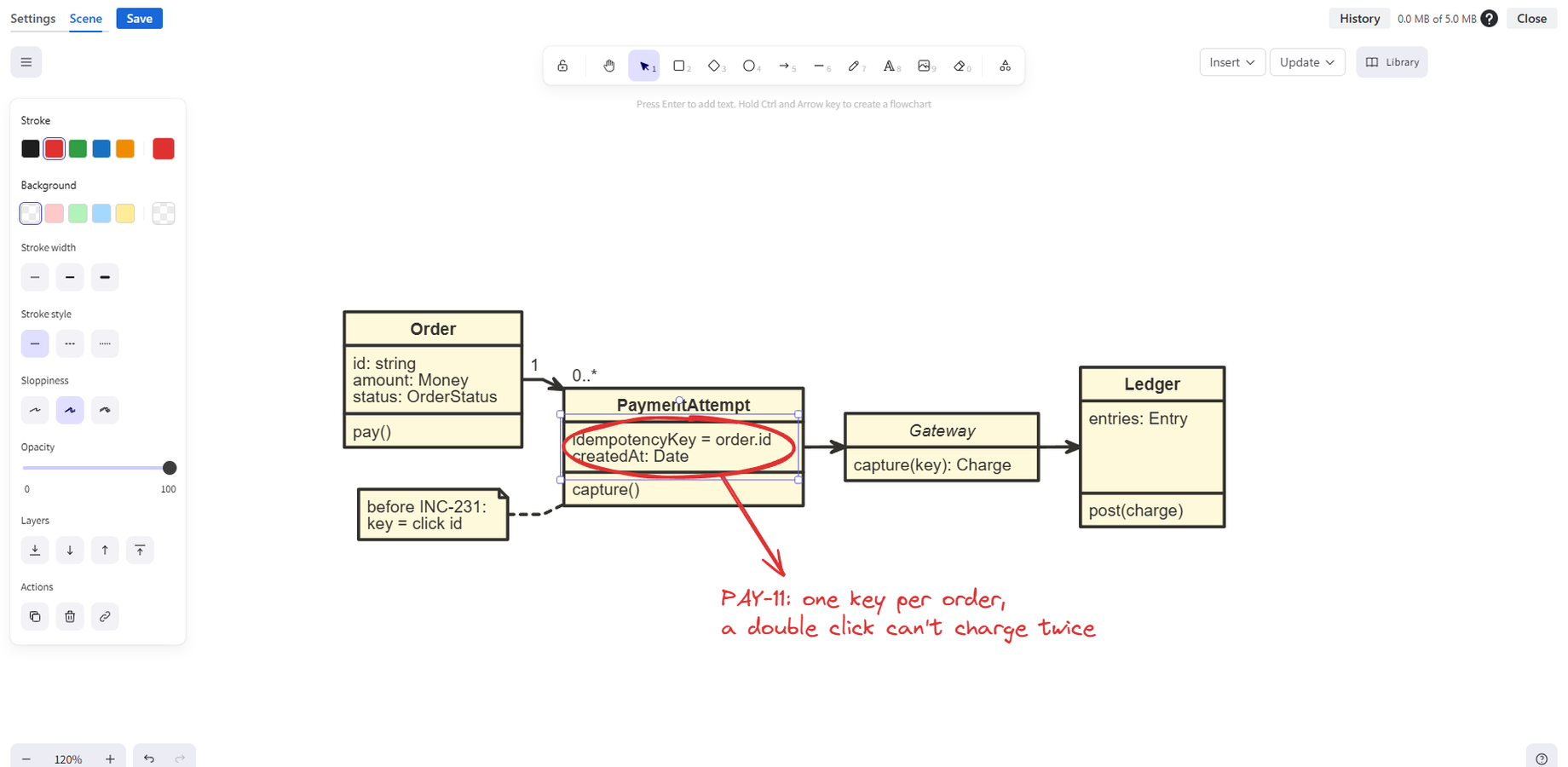
Task: Add a link to selected element
Action: coord(105,616)
